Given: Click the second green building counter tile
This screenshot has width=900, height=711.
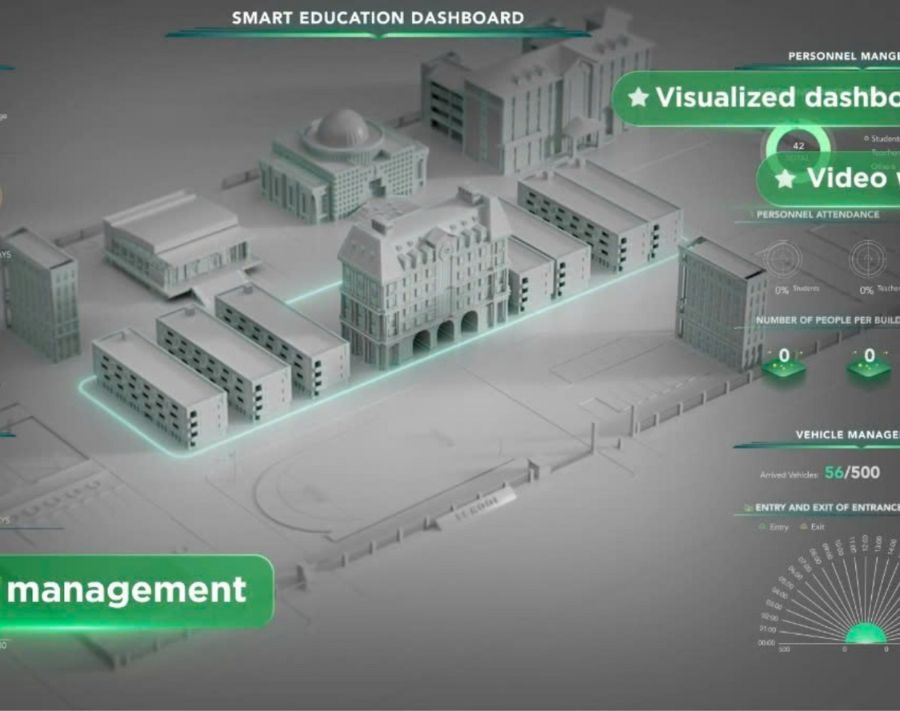Looking at the screenshot, I should pos(868,367).
